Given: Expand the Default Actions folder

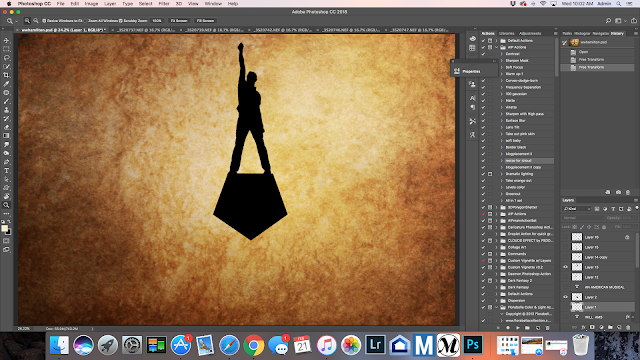Looking at the screenshot, I should tap(497, 40).
